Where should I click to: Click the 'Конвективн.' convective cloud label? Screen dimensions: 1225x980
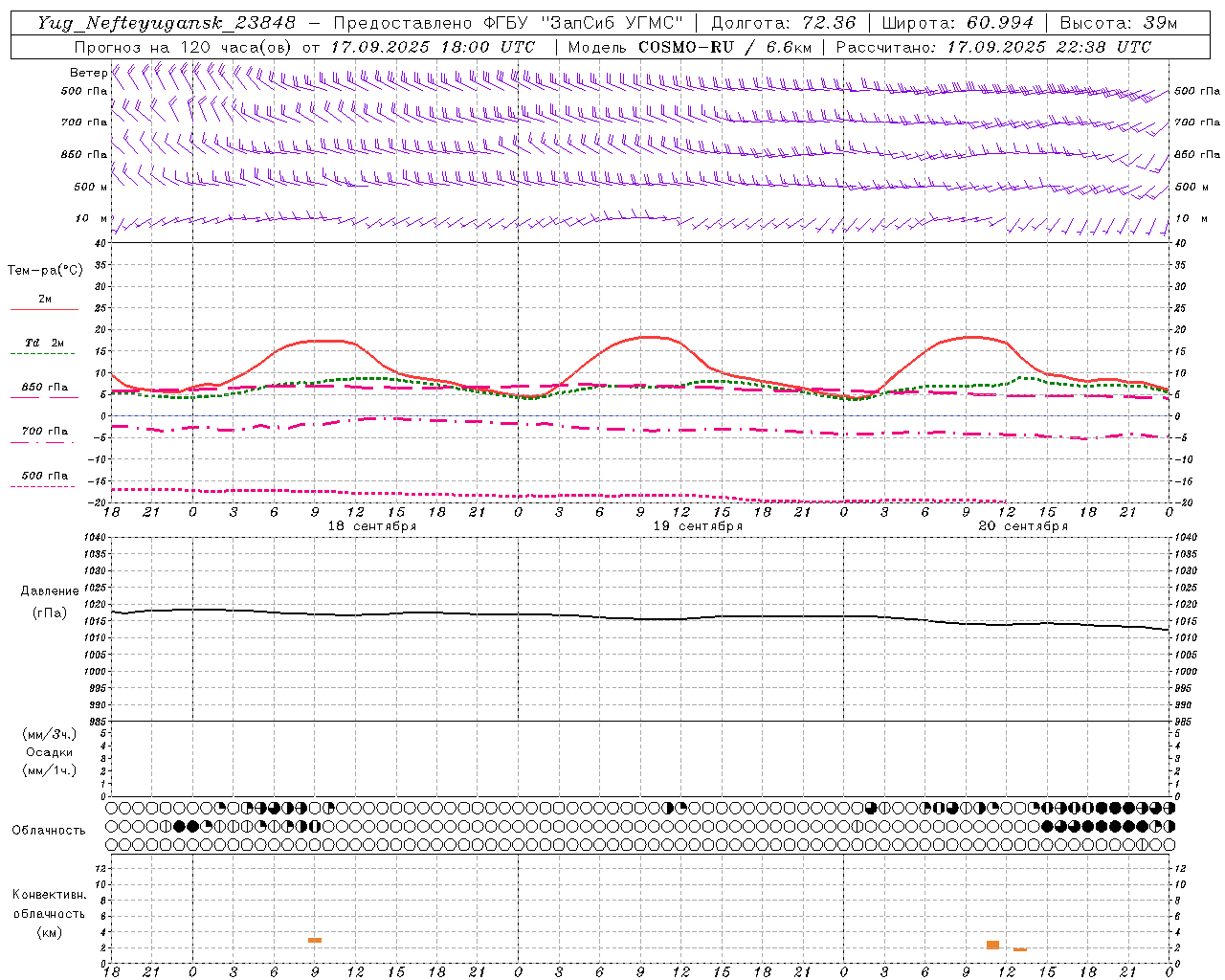49,895
